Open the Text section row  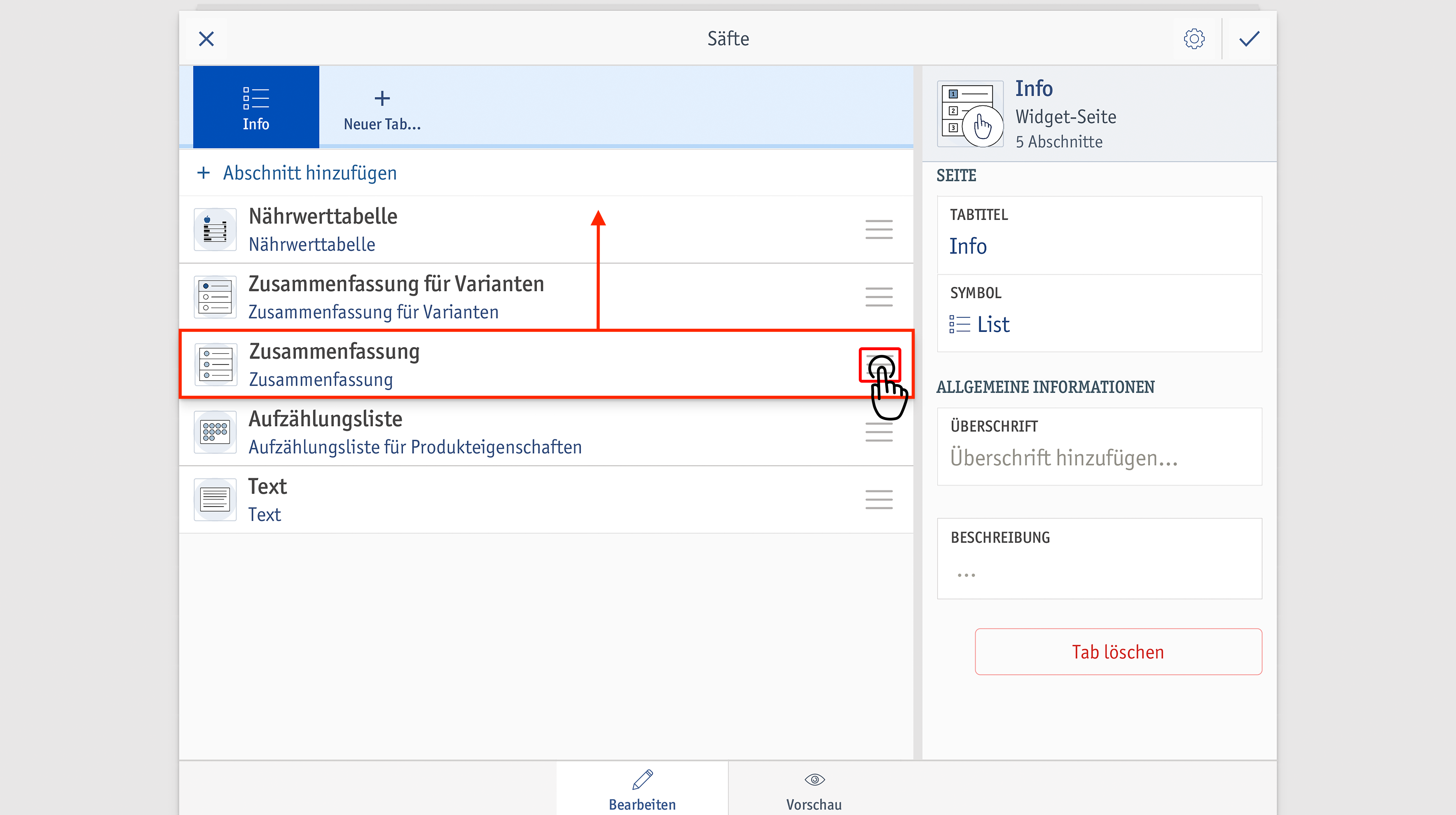point(546,500)
